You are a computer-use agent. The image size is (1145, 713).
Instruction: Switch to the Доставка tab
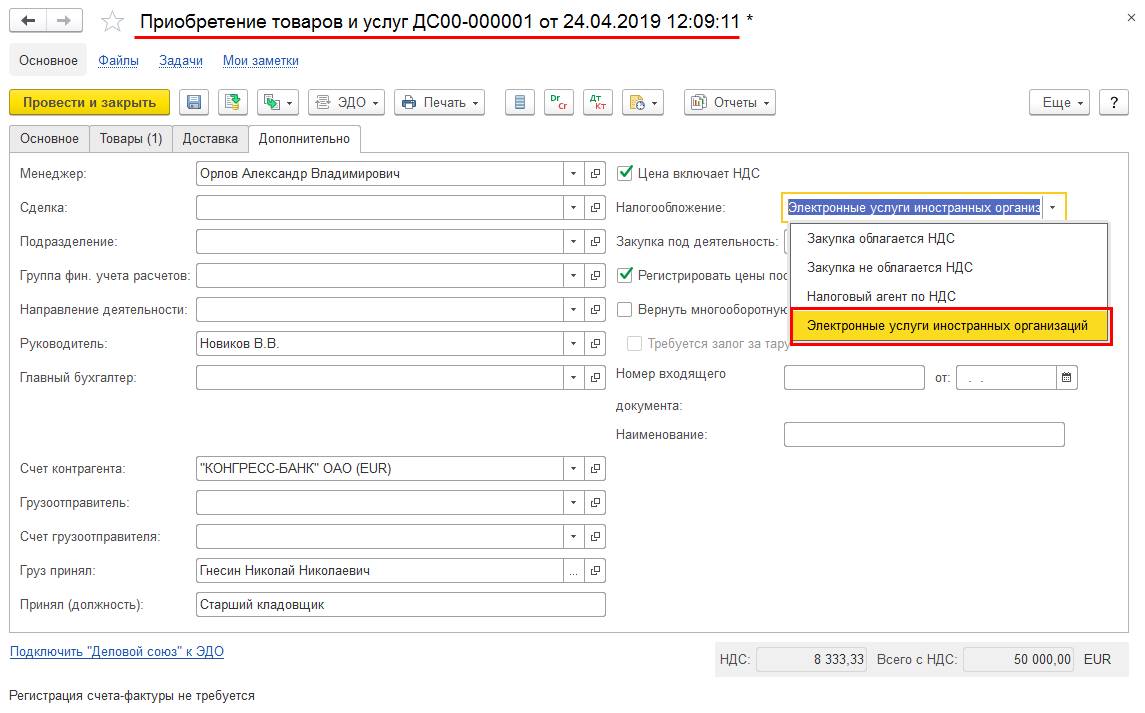click(x=210, y=139)
